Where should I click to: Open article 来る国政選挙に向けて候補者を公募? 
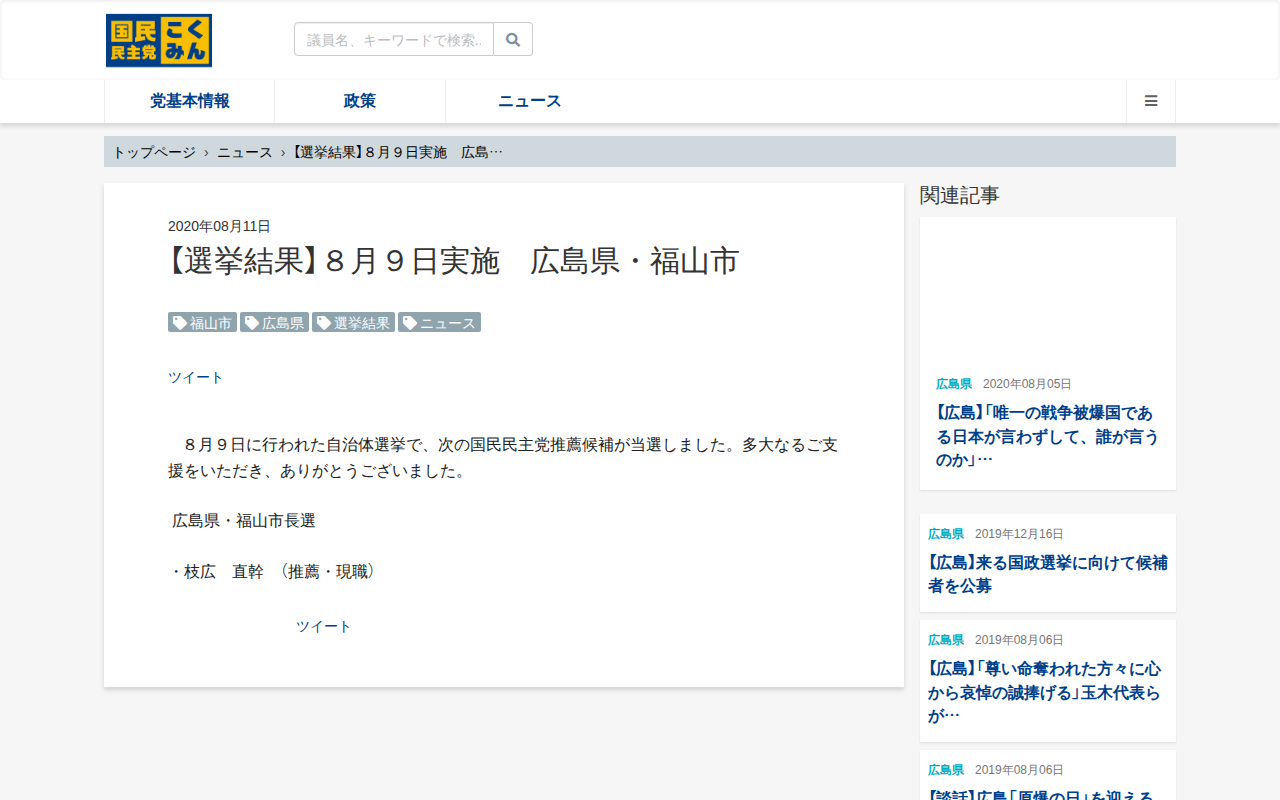click(1048, 574)
